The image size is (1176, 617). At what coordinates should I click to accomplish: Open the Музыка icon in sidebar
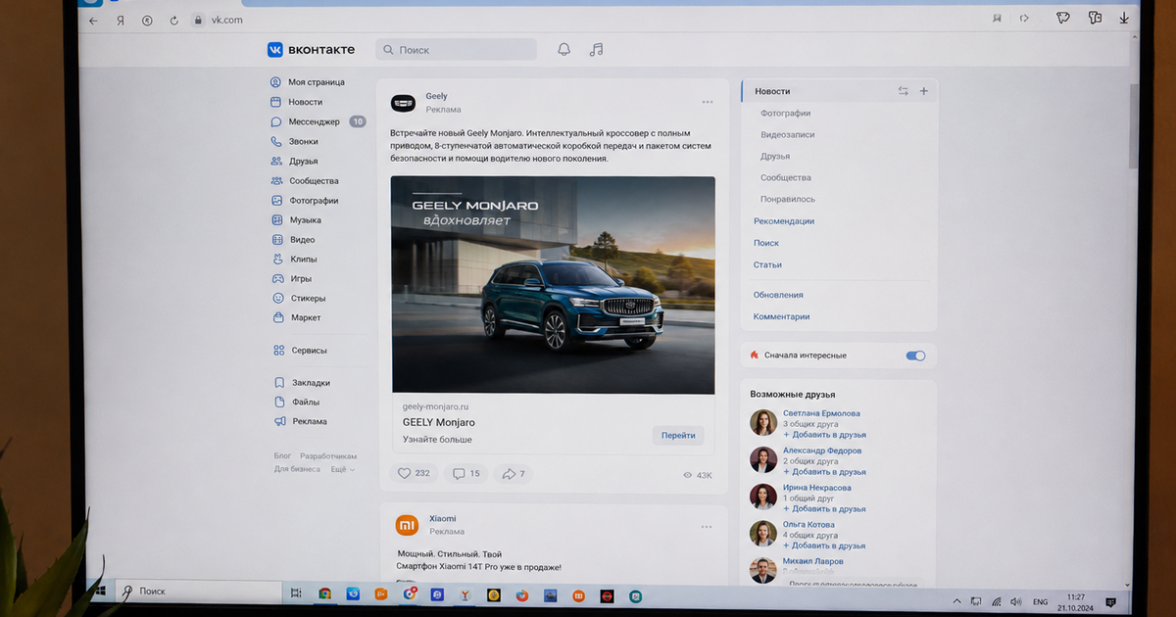(x=277, y=220)
